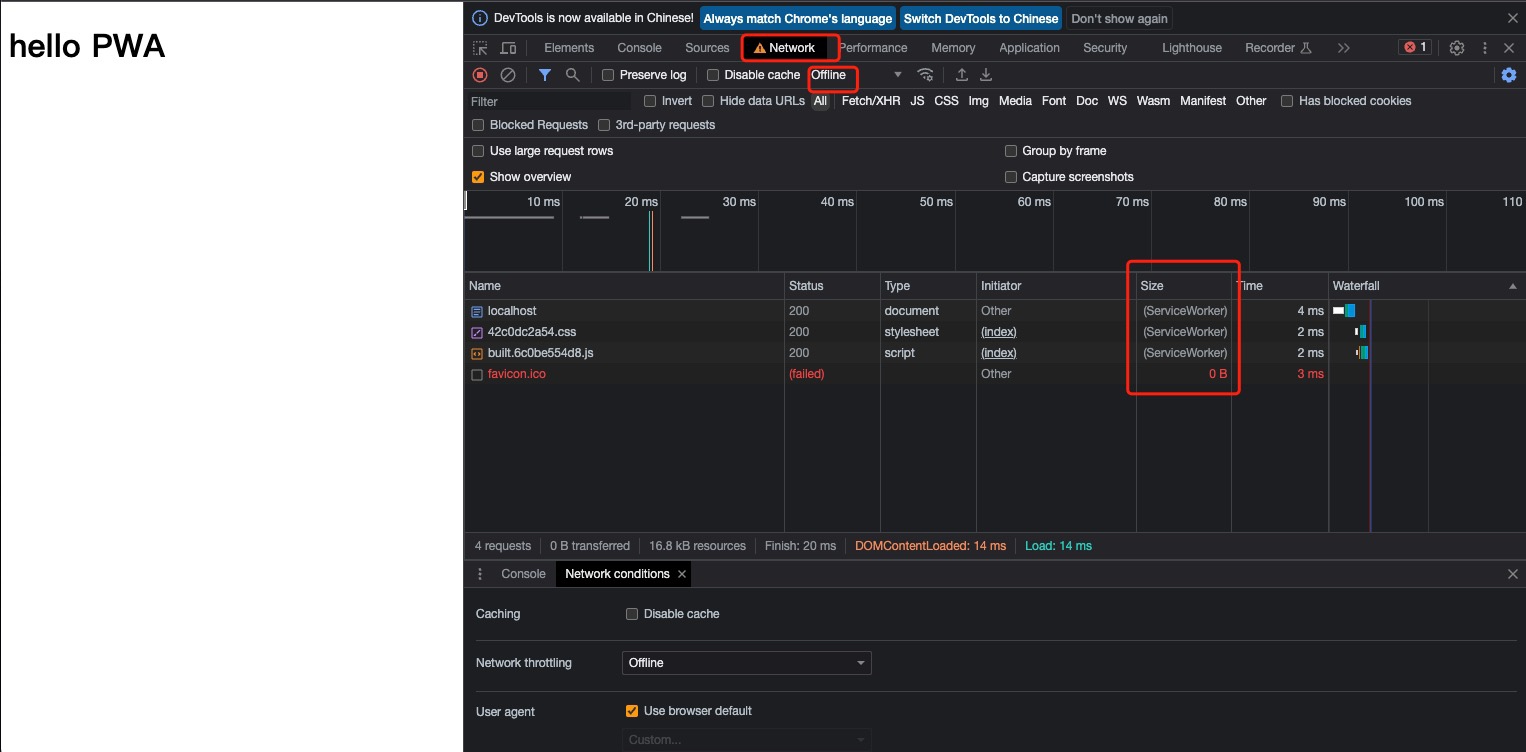Image resolution: width=1526 pixels, height=752 pixels.
Task: Switch to the Application tab
Action: pos(1029,48)
